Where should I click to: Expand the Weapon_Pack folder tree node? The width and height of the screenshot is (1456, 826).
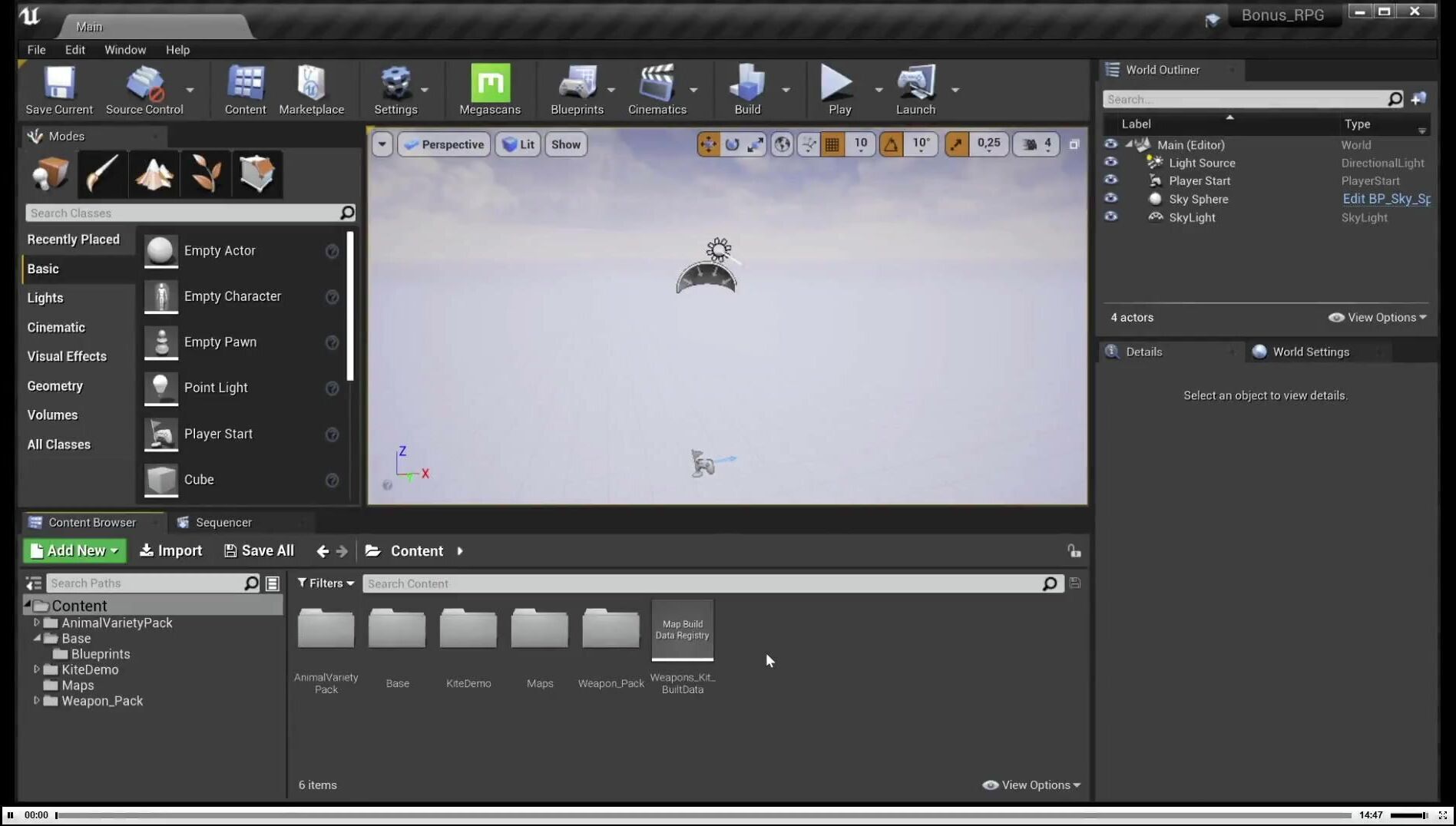coord(36,700)
